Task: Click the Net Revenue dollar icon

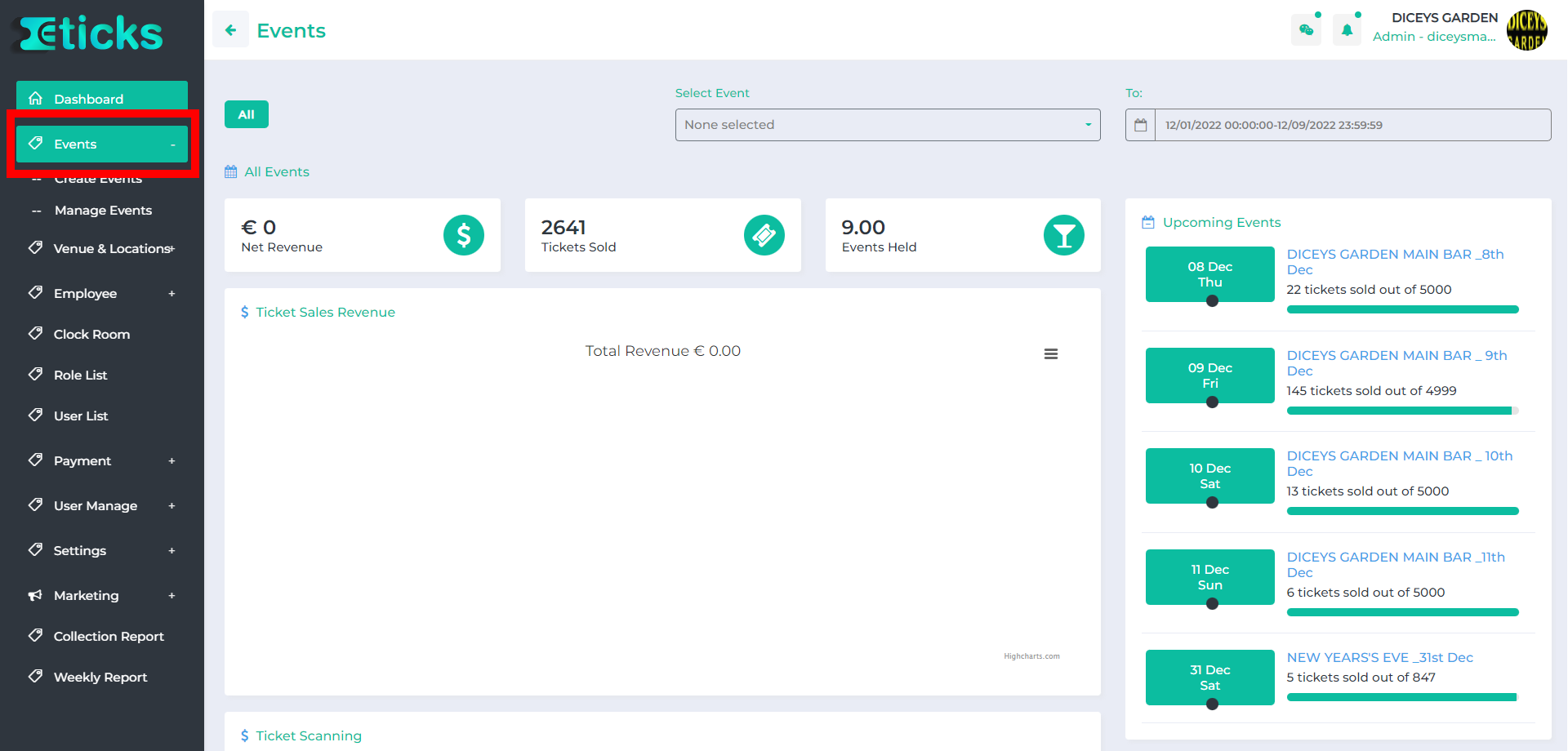Action: [x=464, y=235]
